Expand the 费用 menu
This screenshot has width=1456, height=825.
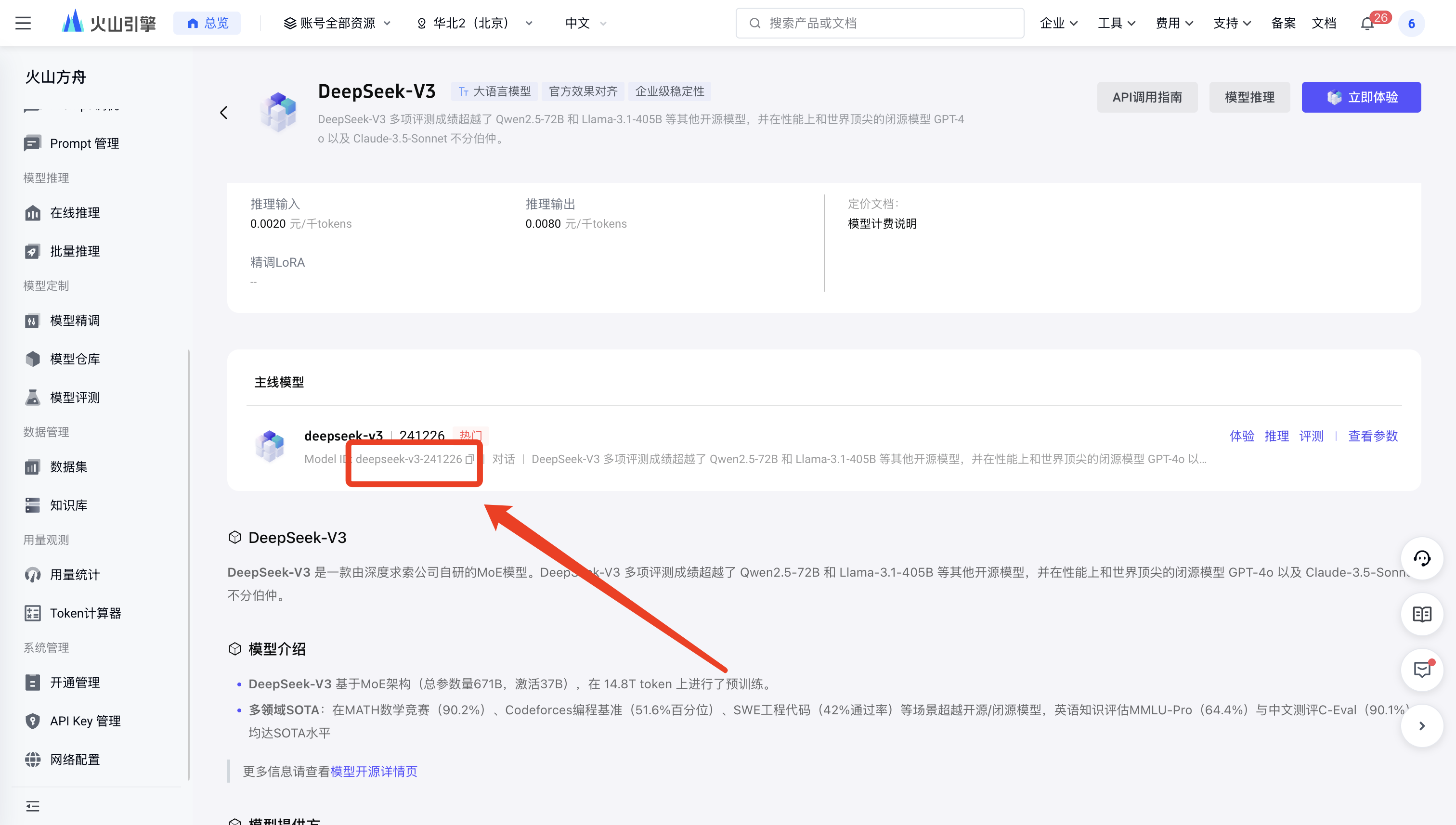[1174, 23]
